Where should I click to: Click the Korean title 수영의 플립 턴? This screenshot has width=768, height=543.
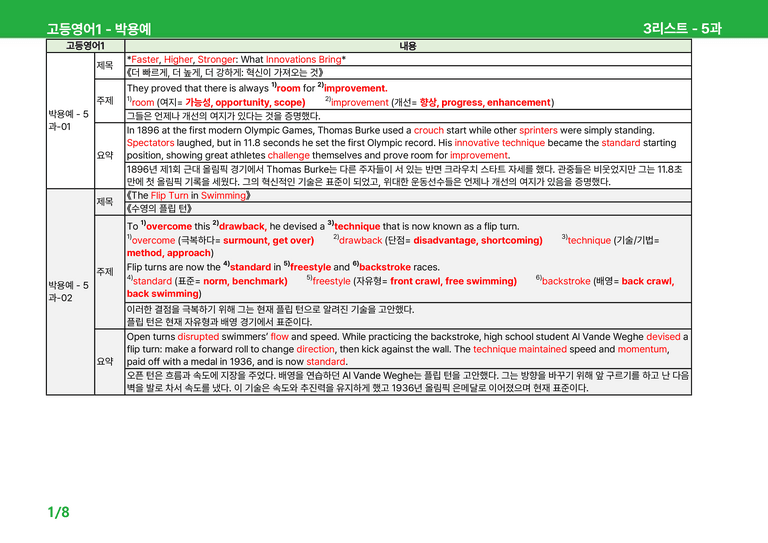pyautogui.click(x=159, y=209)
